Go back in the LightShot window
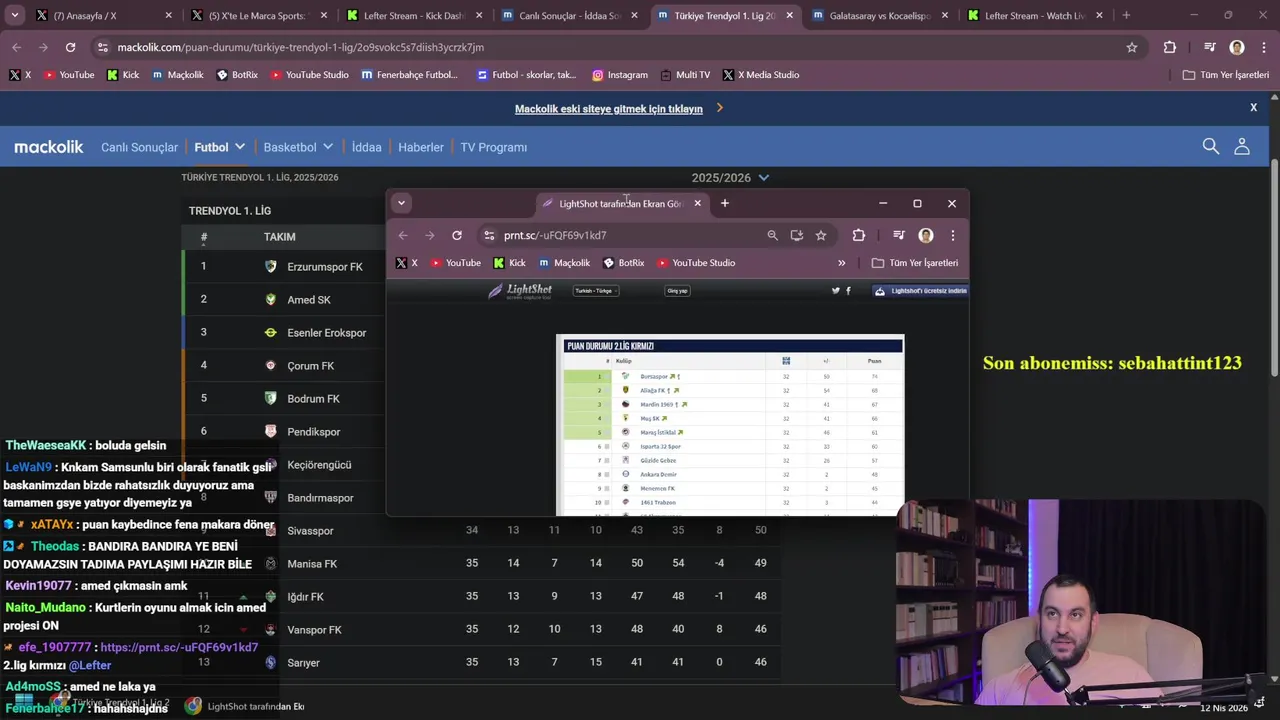Screen dimensions: 1280x720 click(403, 235)
